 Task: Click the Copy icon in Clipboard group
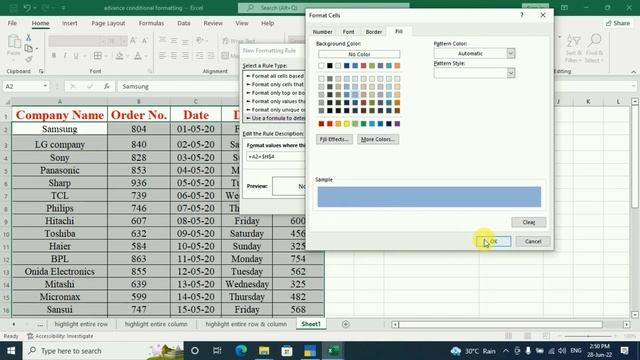[28, 49]
